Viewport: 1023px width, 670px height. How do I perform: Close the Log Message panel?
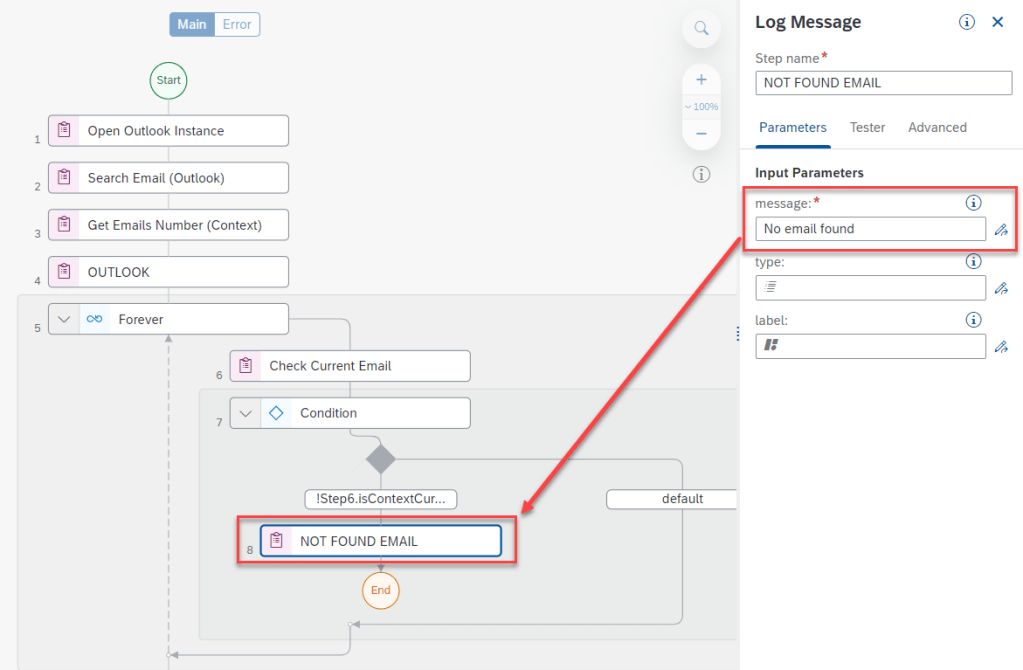coord(997,22)
